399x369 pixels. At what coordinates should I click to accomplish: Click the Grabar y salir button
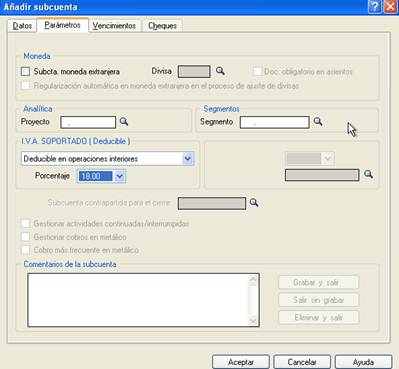(319, 282)
